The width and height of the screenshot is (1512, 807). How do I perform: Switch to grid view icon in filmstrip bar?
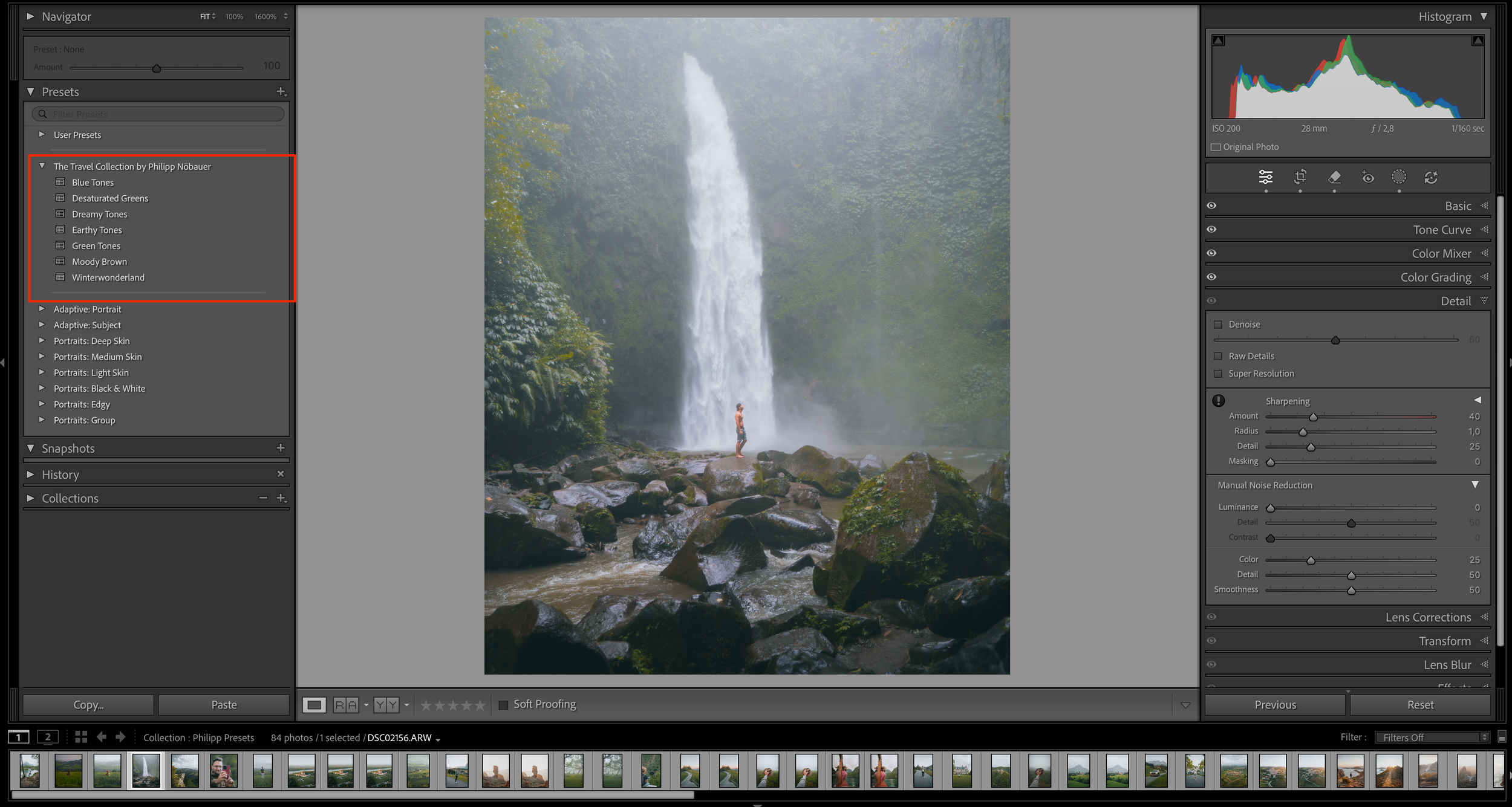(81, 737)
